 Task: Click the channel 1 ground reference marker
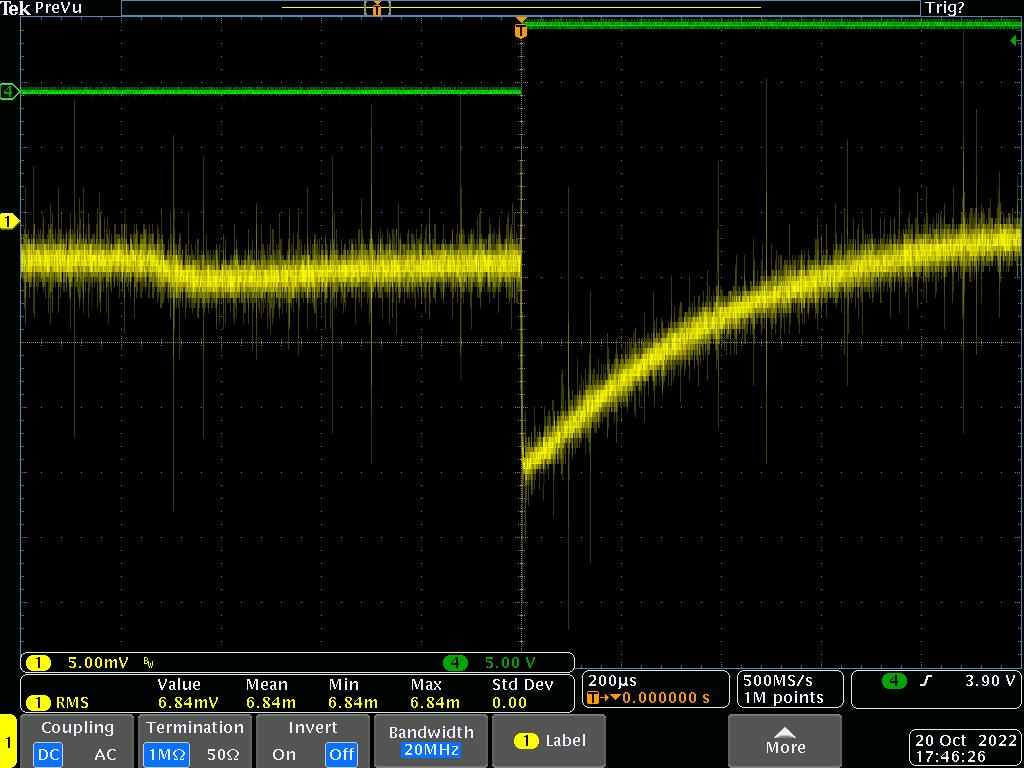tap(9, 221)
